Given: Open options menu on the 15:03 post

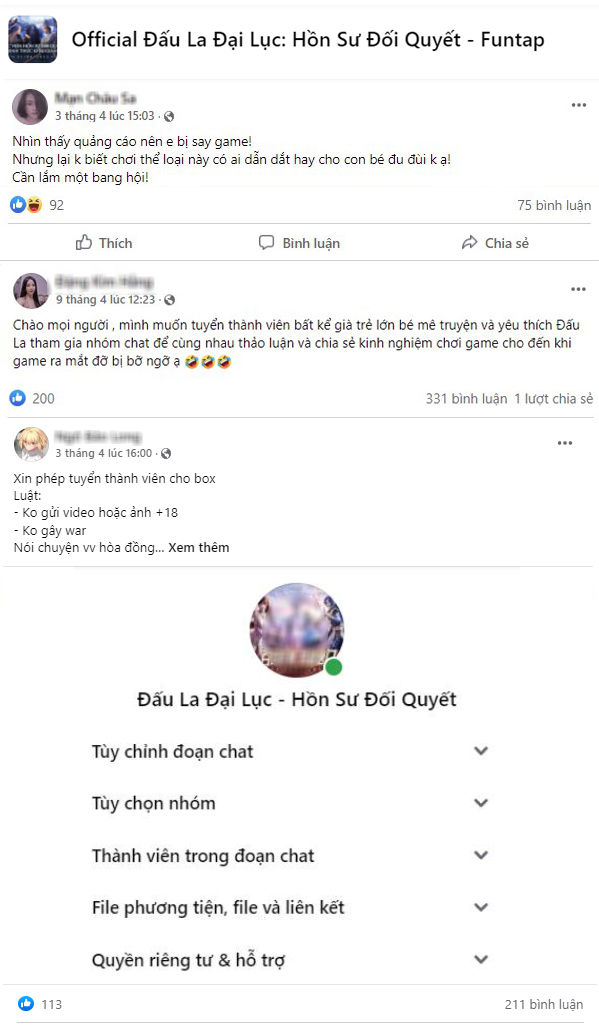Looking at the screenshot, I should coord(579,105).
